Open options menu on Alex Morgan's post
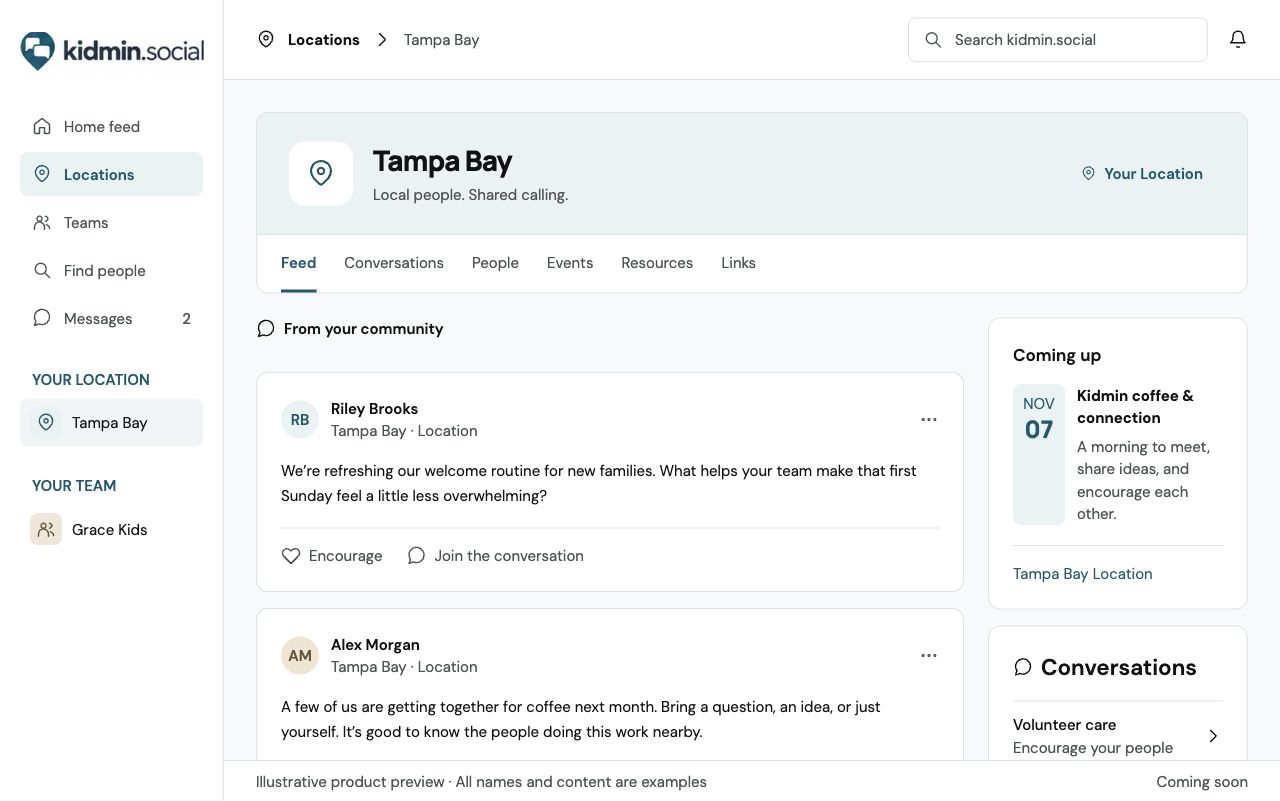 tap(929, 656)
